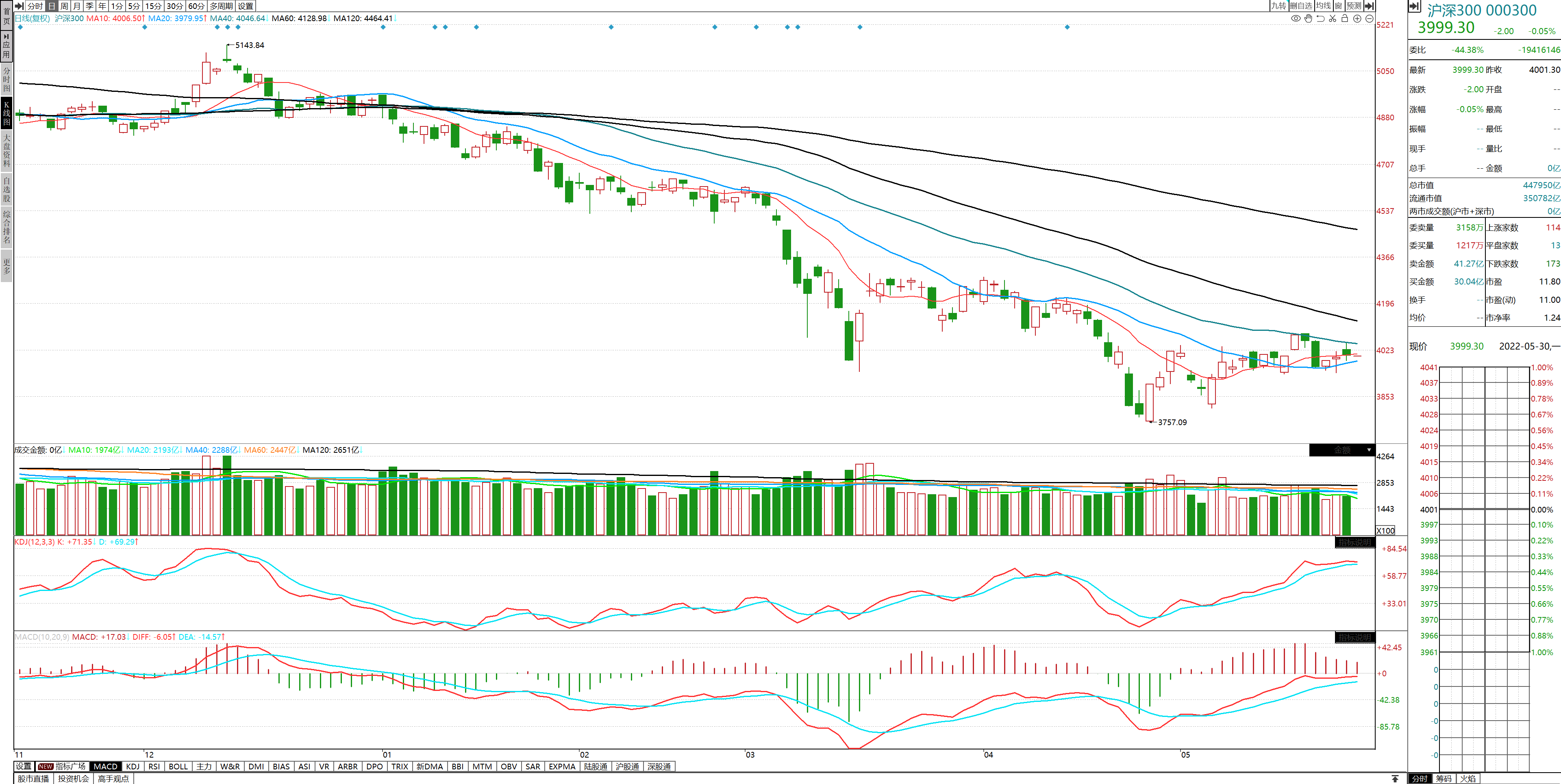
Task: Click the eye visibility icon above the chart
Action: tap(1296, 19)
